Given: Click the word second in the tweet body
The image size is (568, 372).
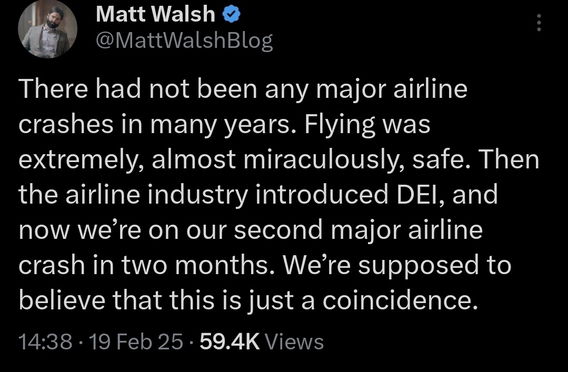Looking at the screenshot, I should [278, 230].
